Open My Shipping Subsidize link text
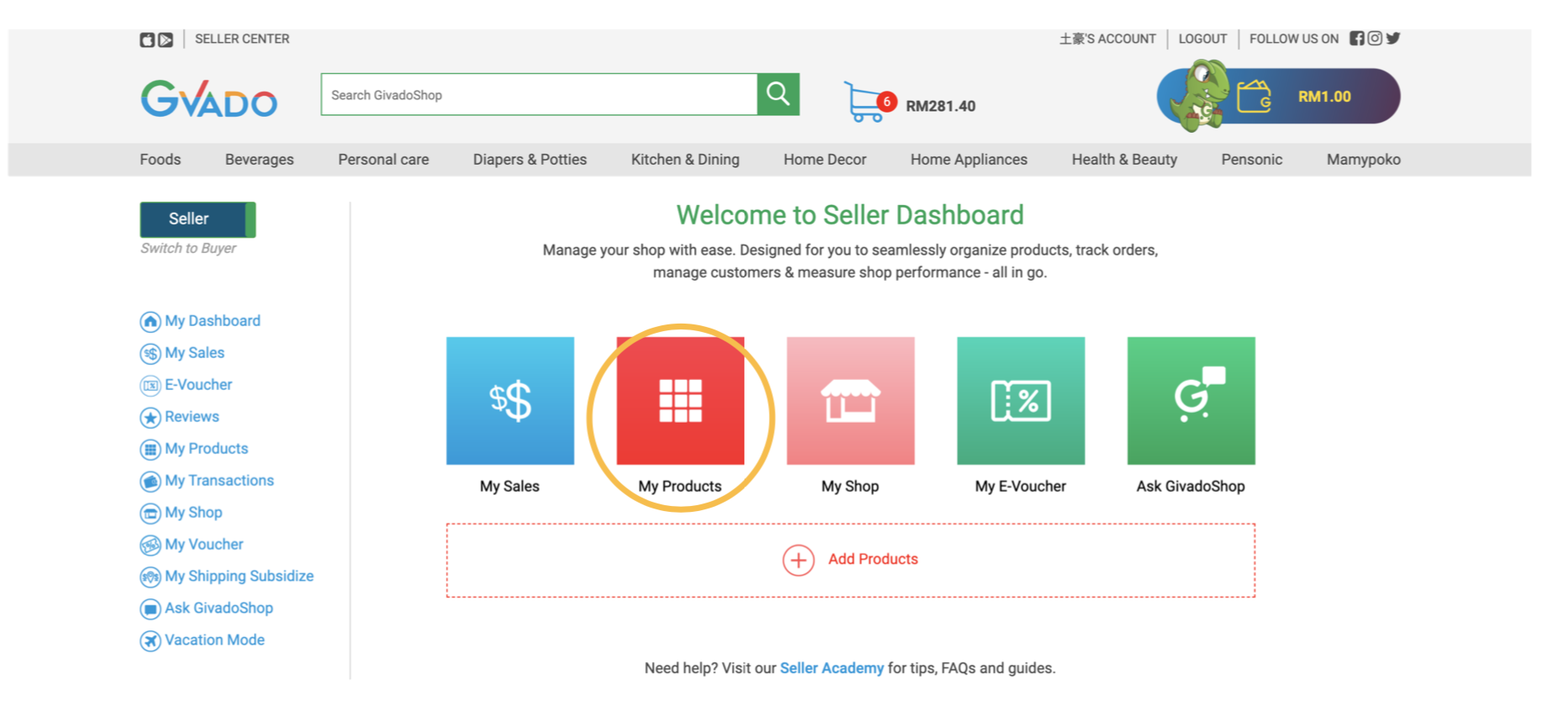The width and height of the screenshot is (1568, 701). [x=239, y=577]
